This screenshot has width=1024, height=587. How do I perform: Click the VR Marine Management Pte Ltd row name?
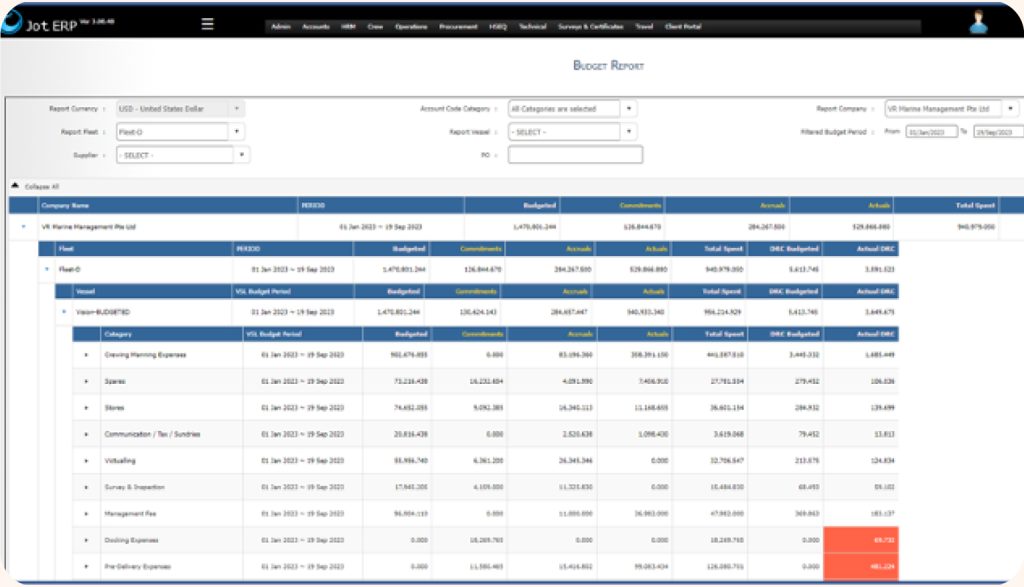(89, 227)
